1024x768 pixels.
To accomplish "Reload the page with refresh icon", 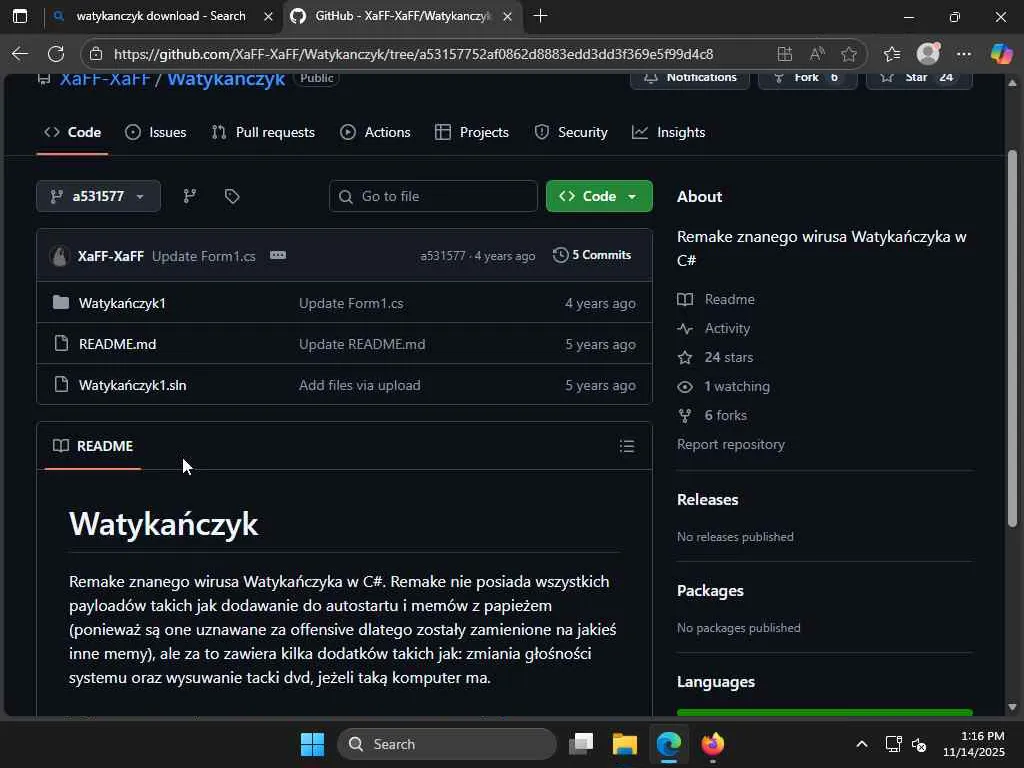I will (x=56, y=54).
